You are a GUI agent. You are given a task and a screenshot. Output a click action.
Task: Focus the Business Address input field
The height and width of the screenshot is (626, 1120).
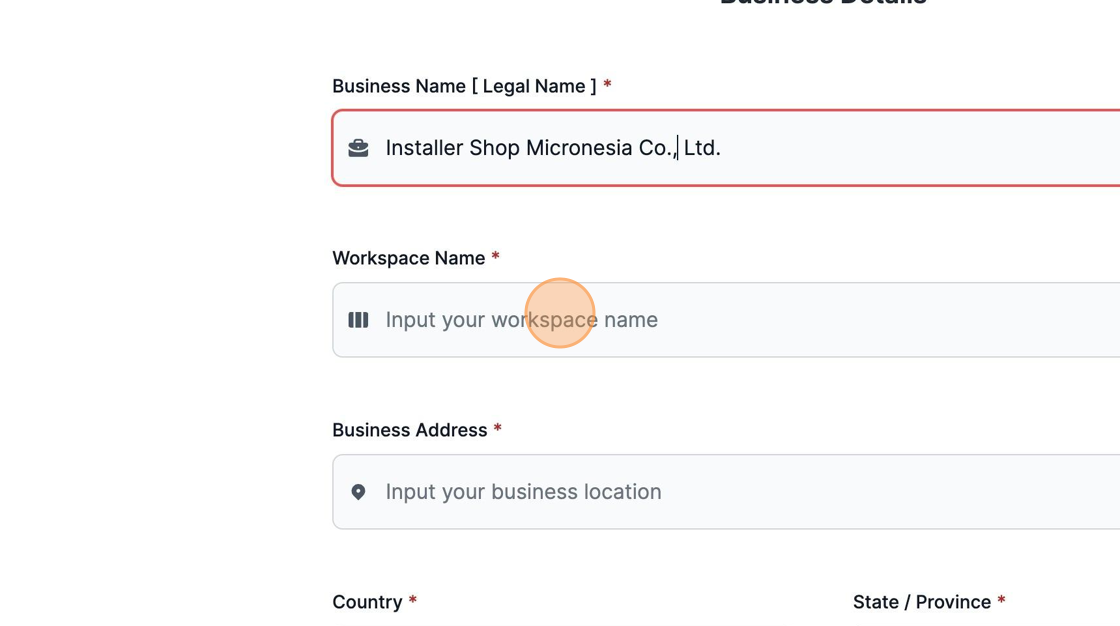click(x=726, y=492)
